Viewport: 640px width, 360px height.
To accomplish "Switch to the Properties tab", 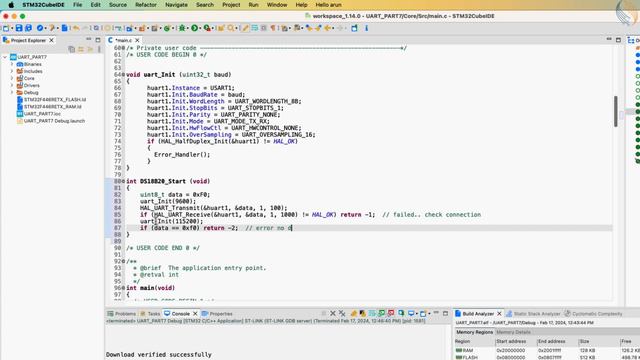I will (217, 313).
